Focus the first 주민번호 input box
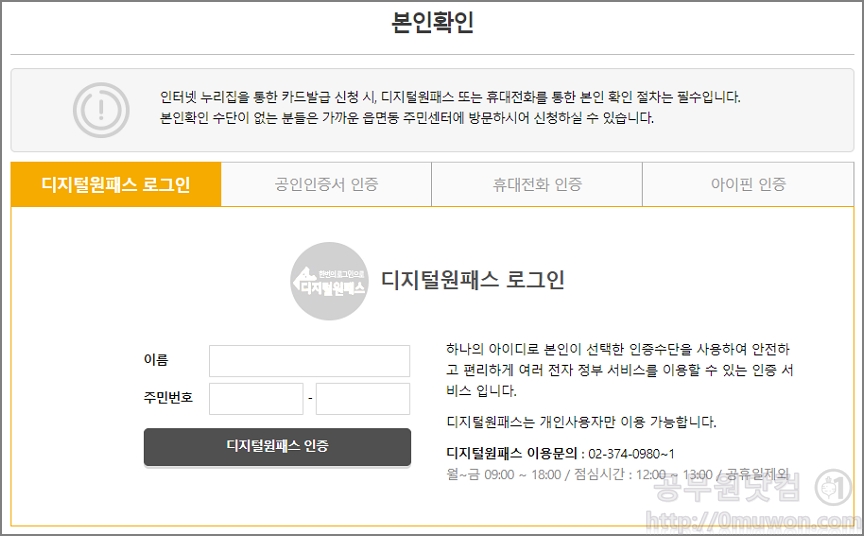 click(256, 399)
